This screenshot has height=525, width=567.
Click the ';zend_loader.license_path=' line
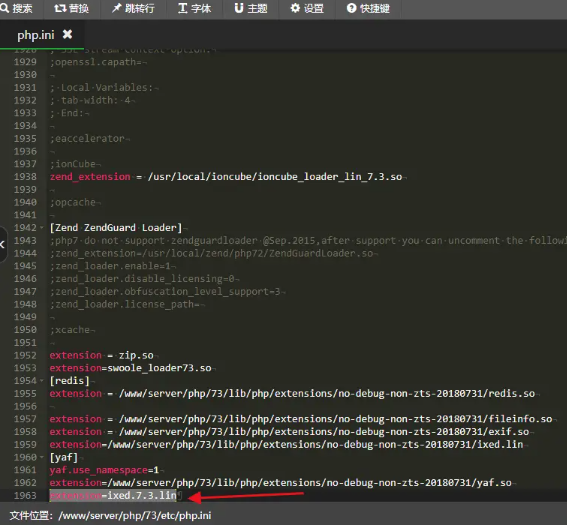point(124,304)
